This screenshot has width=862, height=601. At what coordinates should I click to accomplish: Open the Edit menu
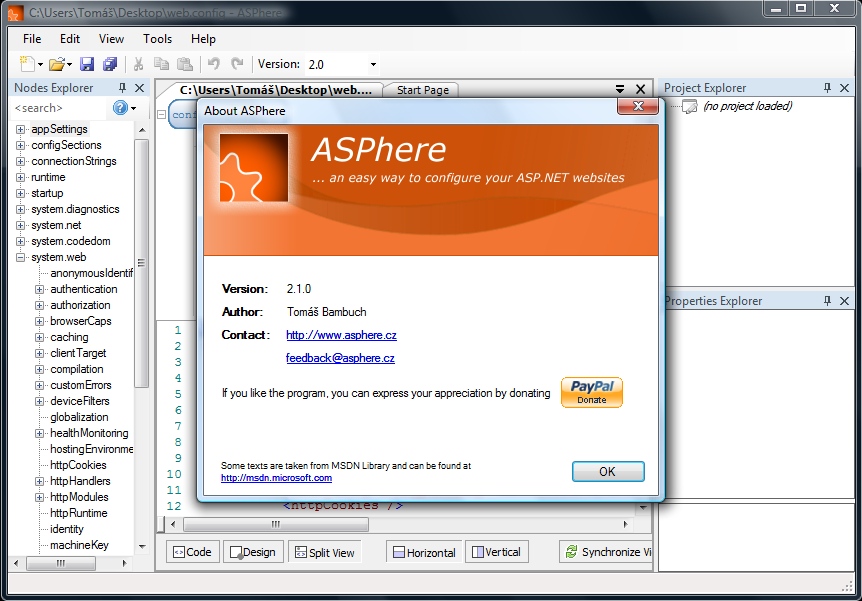pyautogui.click(x=70, y=38)
